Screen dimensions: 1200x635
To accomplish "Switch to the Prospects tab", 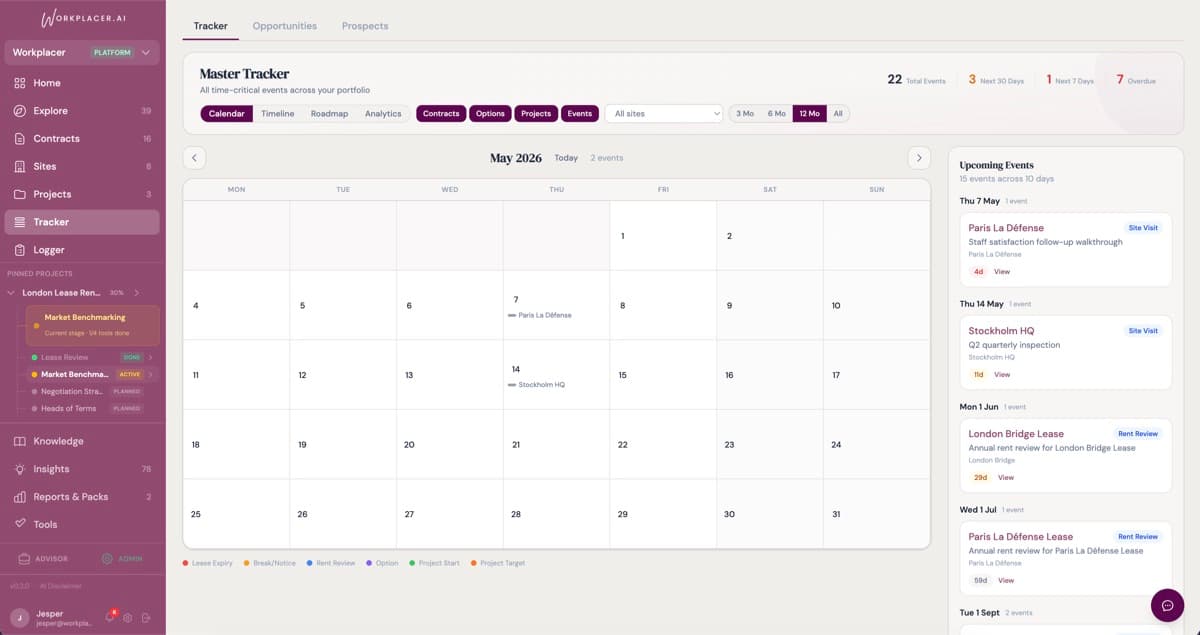I will tap(365, 26).
